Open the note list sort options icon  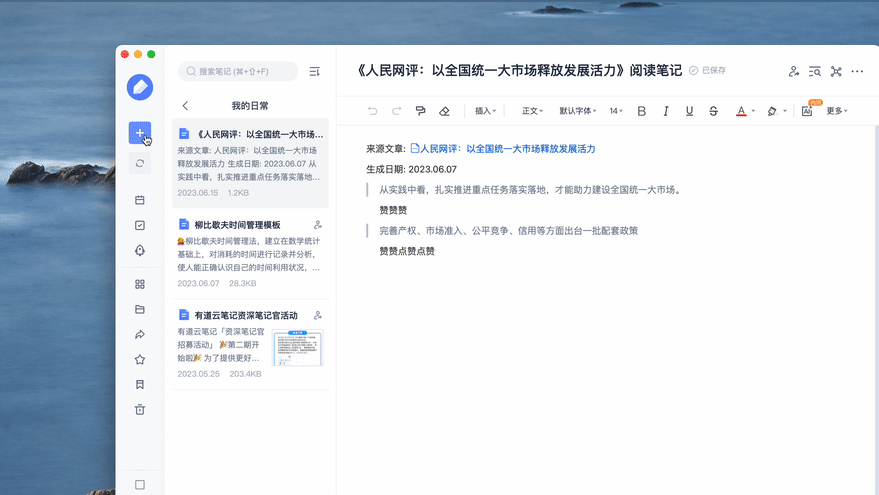coord(314,71)
